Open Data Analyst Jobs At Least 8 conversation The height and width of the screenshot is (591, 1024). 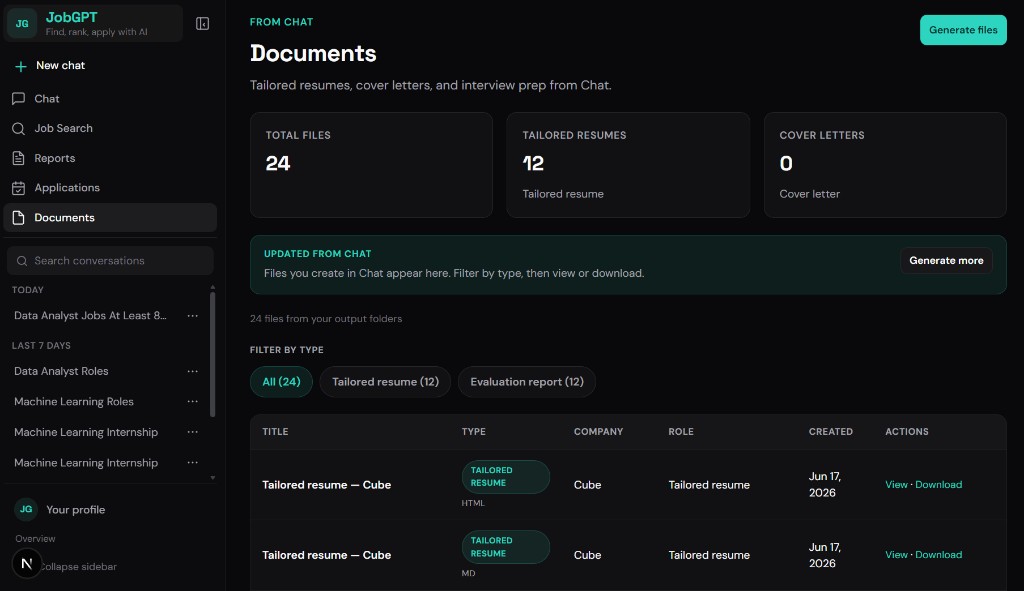tap(90, 315)
